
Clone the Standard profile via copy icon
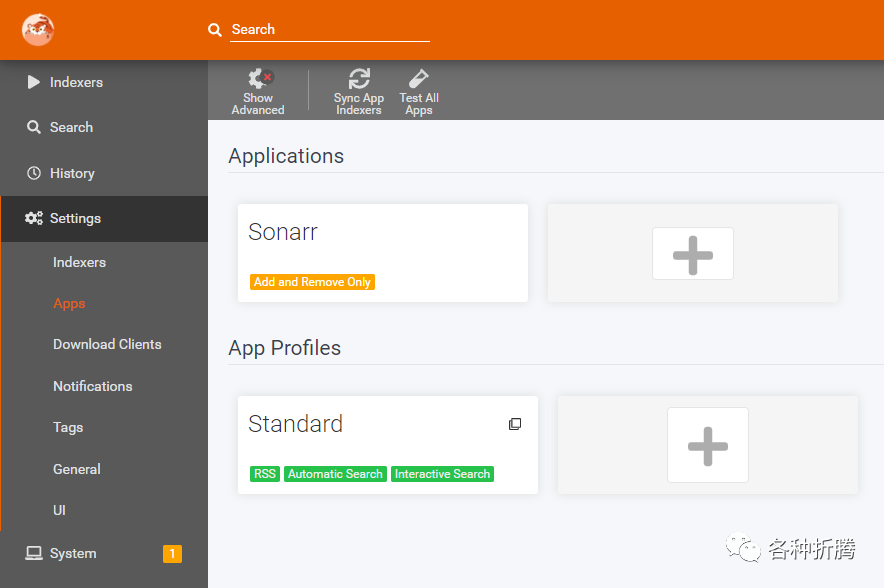point(515,424)
